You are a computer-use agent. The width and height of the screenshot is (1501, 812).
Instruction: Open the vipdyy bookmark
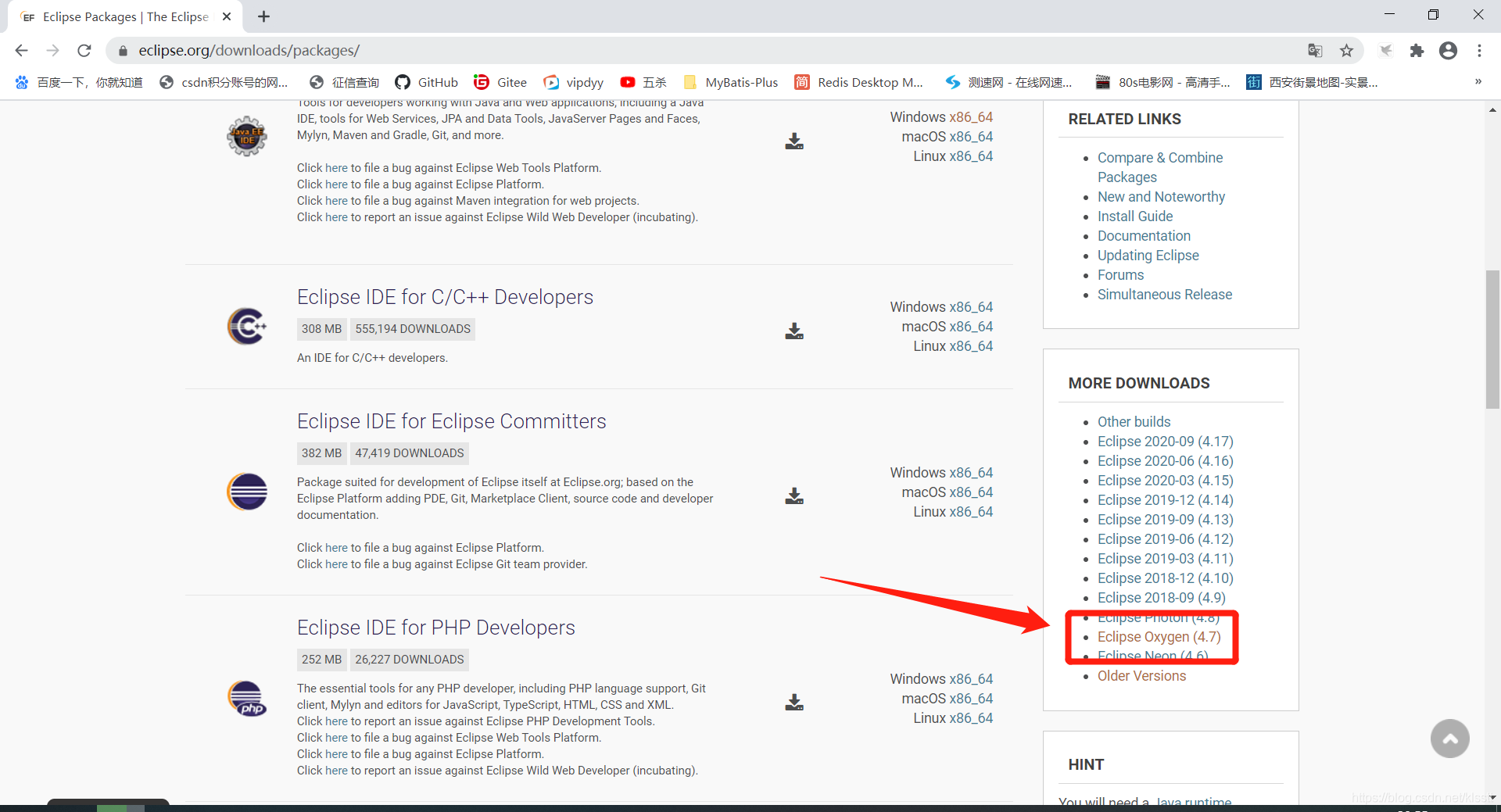[574, 82]
